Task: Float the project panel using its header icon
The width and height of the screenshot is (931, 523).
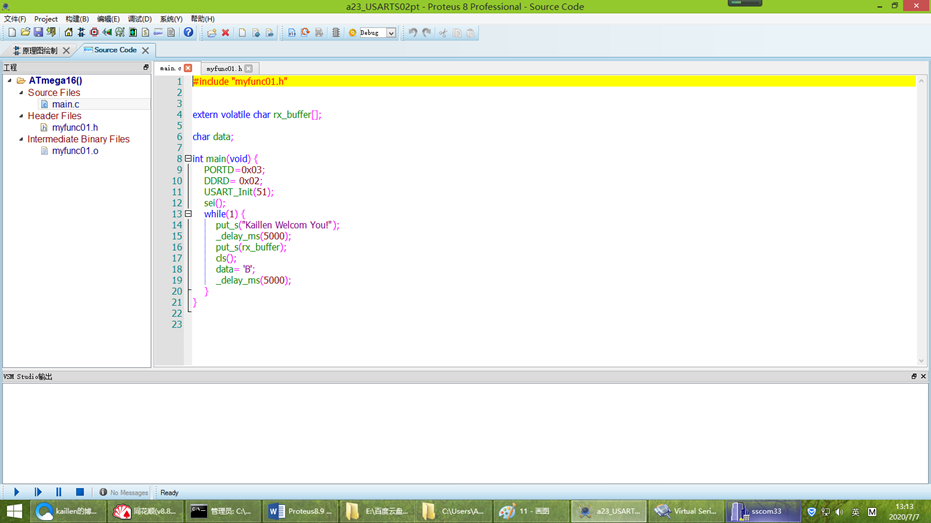Action: click(145, 68)
